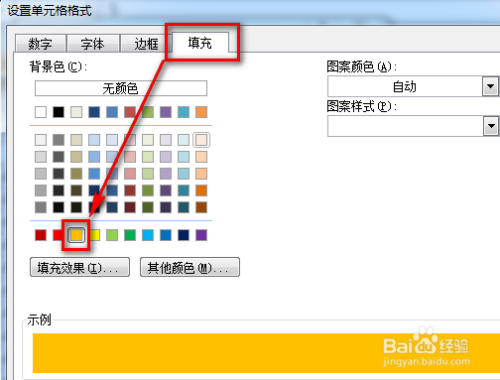This screenshot has height=380, width=500.
Task: Switch to the 数字 tab
Action: click(x=41, y=43)
